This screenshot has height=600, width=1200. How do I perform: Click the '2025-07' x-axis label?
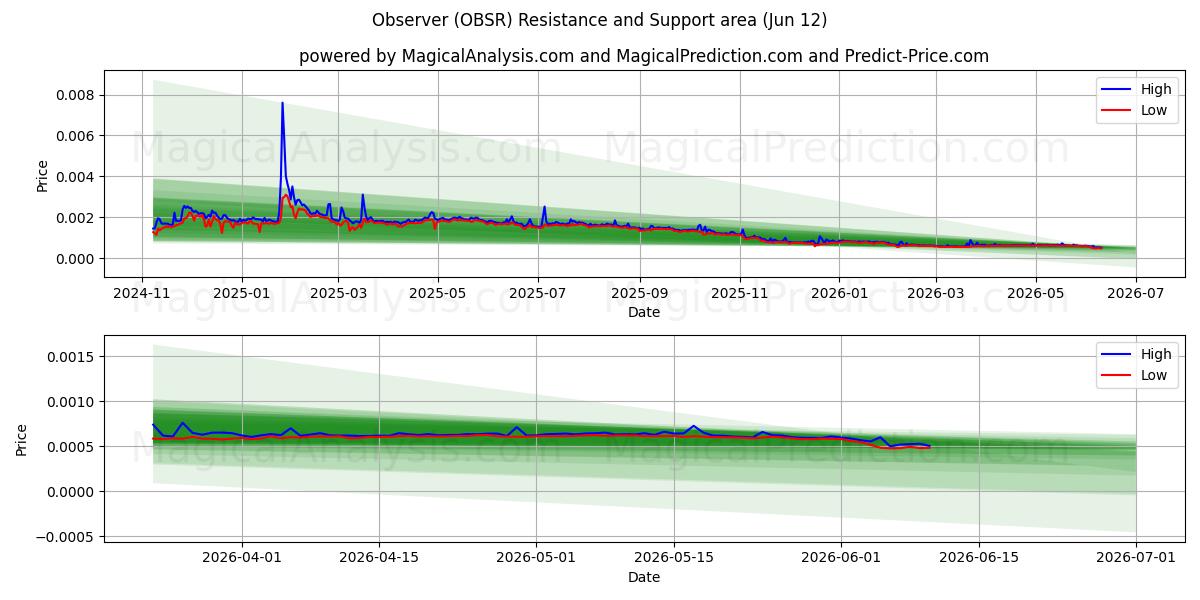click(x=538, y=293)
